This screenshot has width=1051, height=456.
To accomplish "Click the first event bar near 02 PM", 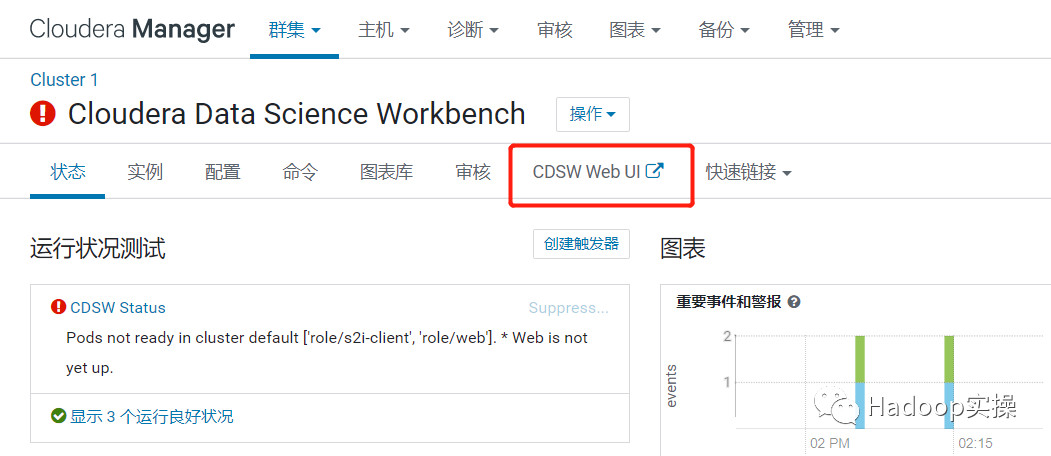I will point(860,382).
